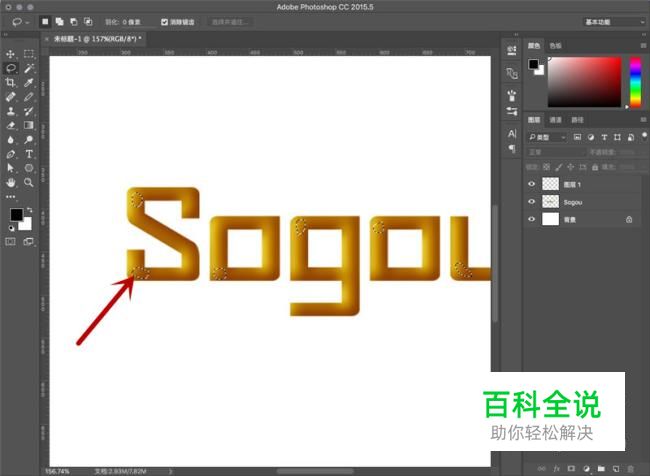Select the Dodge tool
650x476 pixels.
coord(29,140)
